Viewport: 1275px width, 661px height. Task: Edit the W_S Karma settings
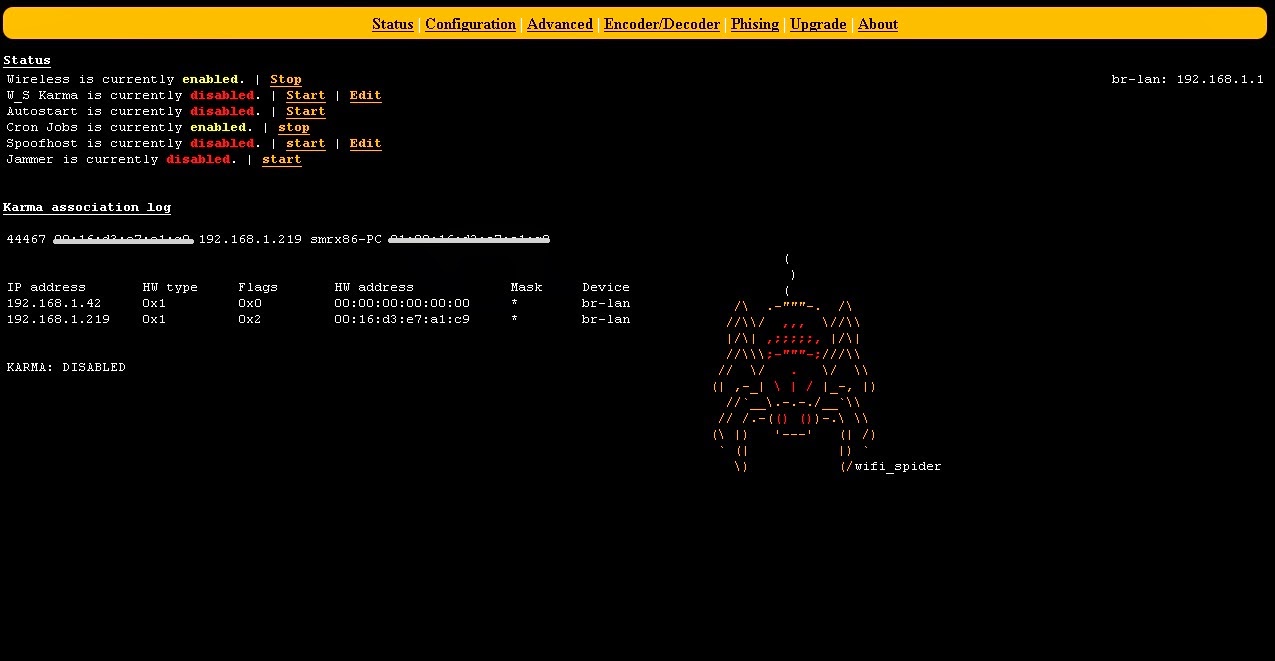365,95
